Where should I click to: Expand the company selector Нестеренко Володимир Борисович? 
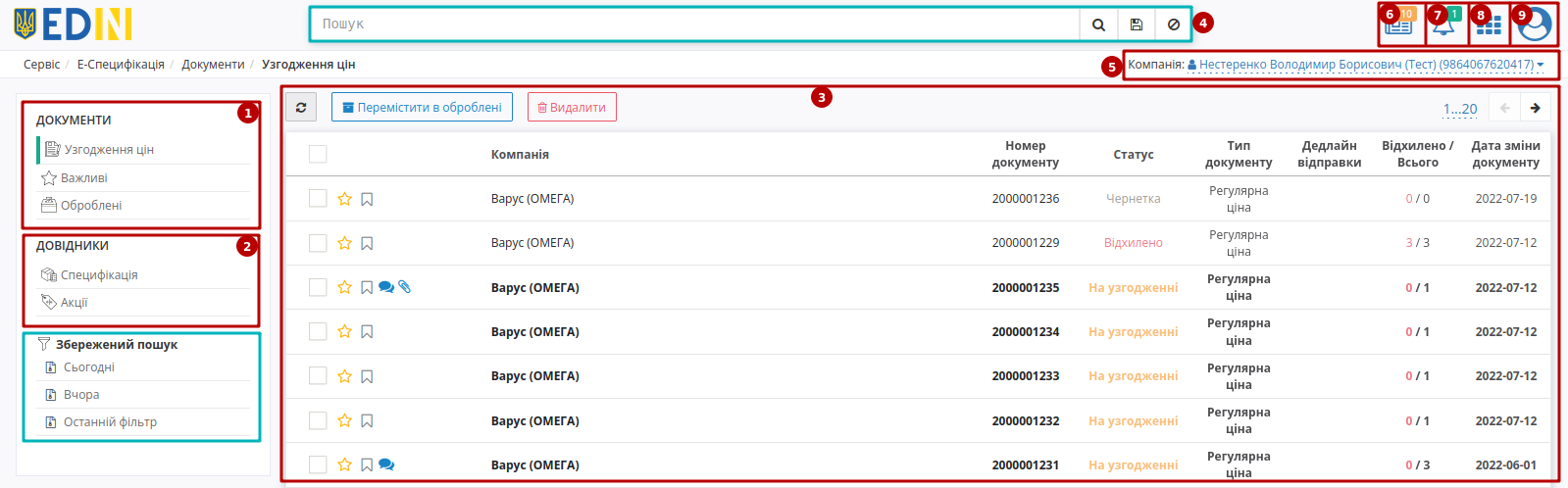pyautogui.click(x=1366, y=65)
